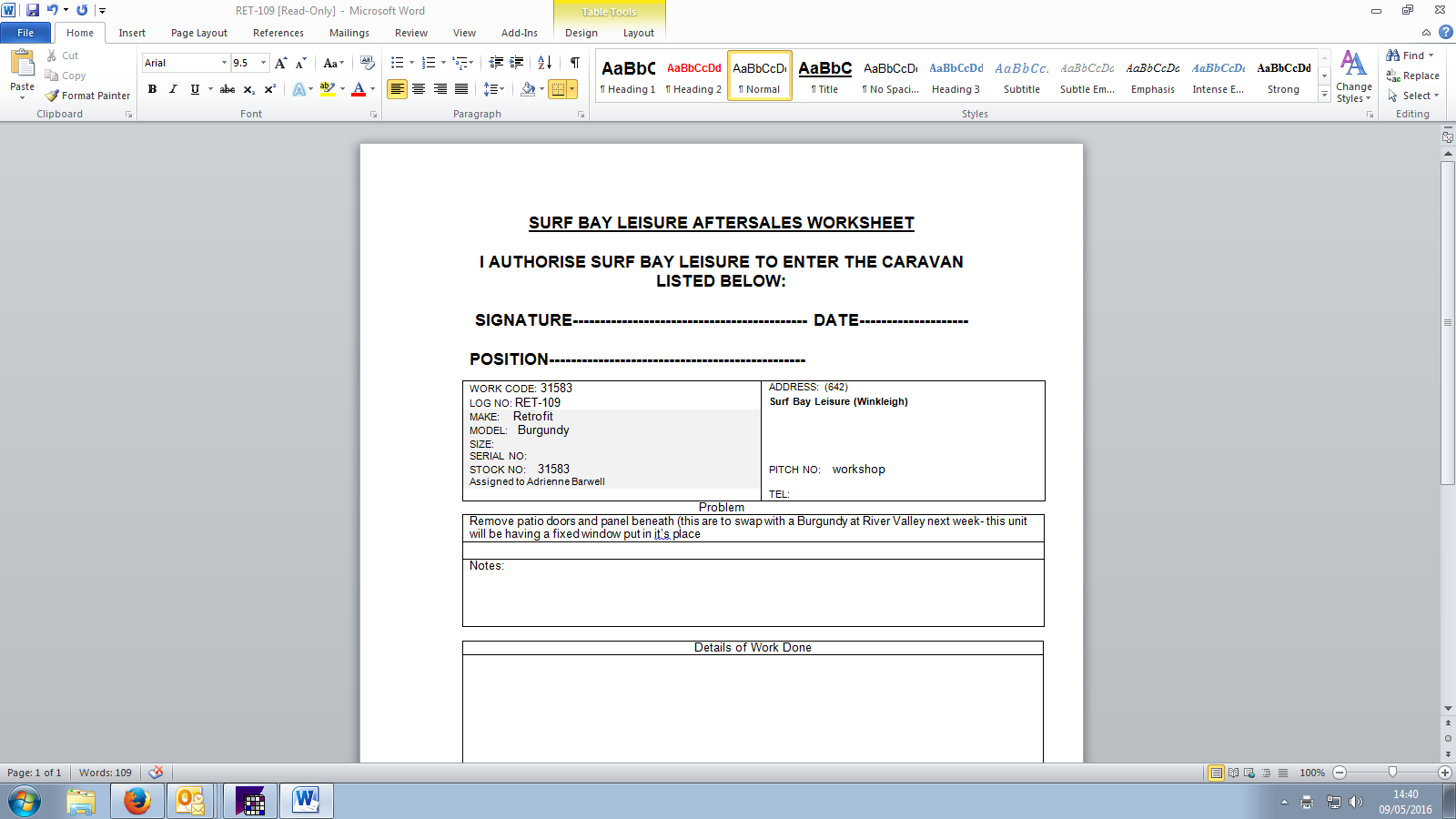
Task: Click the text highlight color button
Action: [328, 89]
